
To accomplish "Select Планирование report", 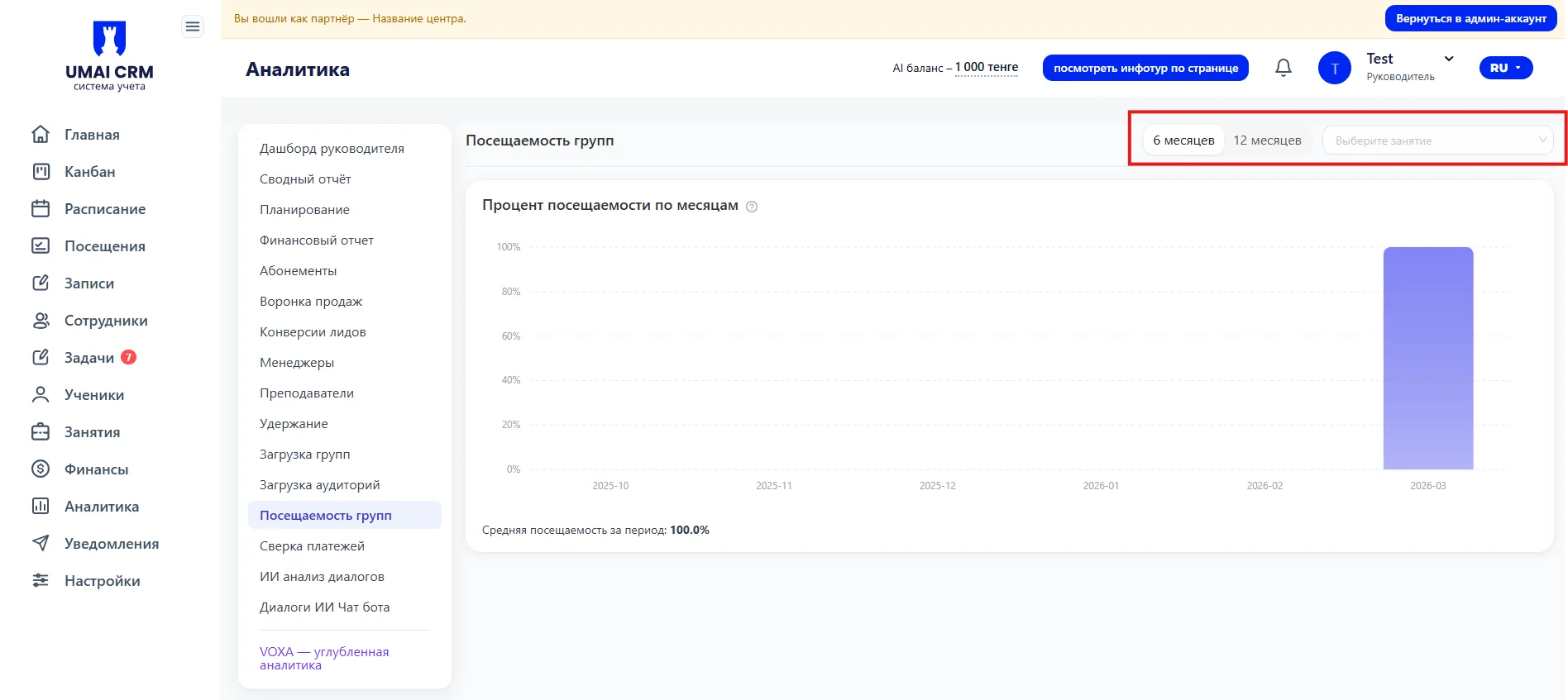I will [304, 210].
